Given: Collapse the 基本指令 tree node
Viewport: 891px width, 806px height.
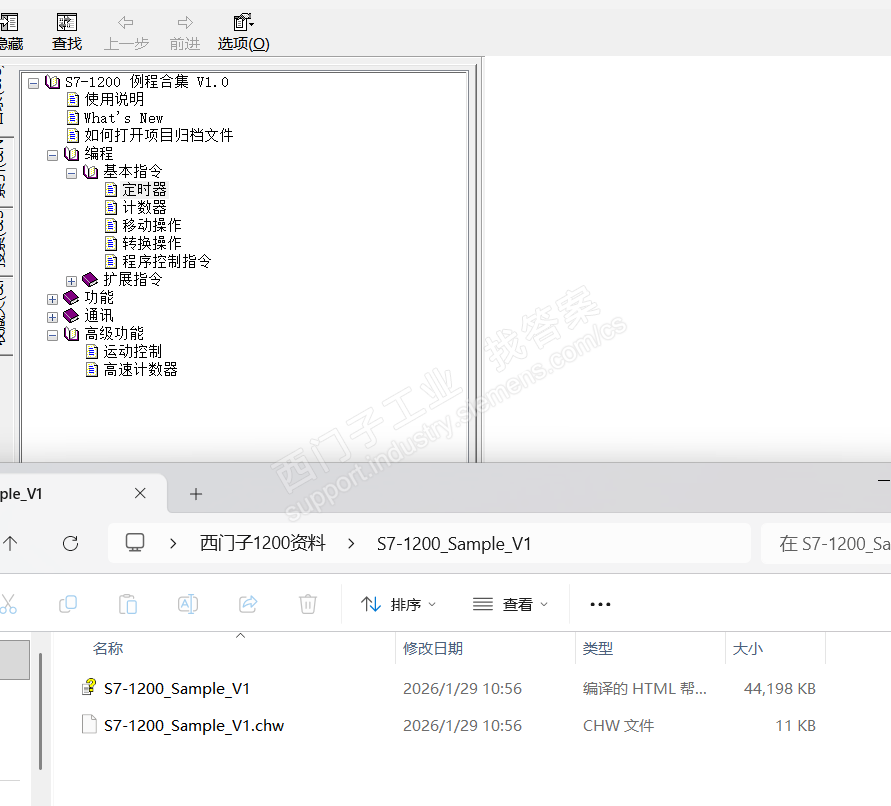Looking at the screenshot, I should pos(71,173).
